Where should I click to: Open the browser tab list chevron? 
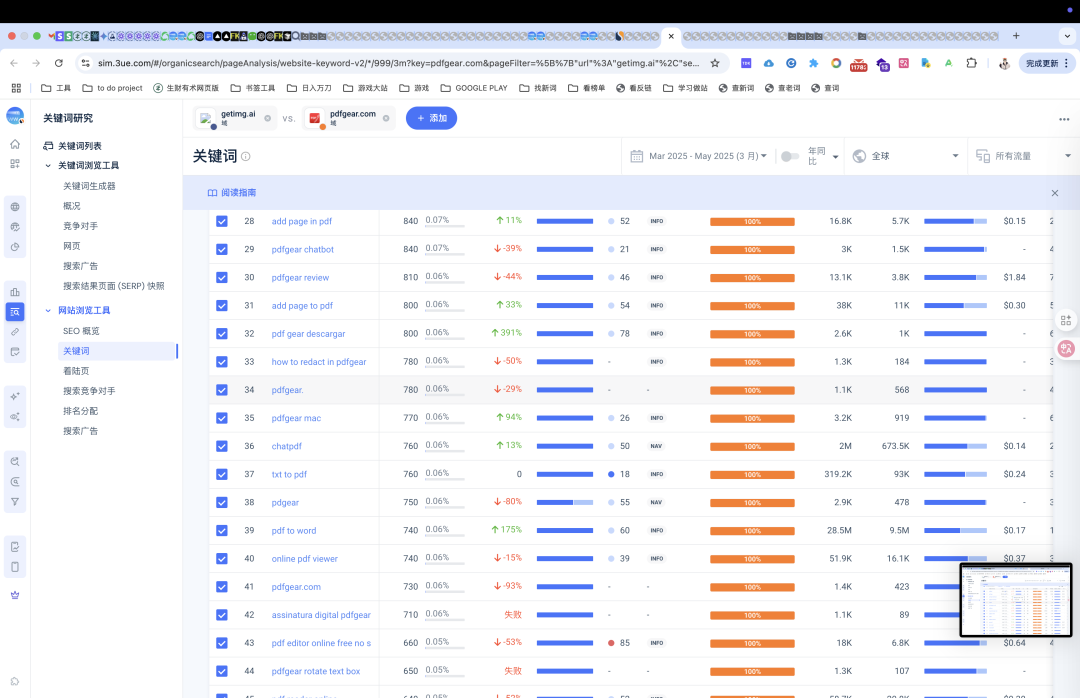(x=1067, y=36)
